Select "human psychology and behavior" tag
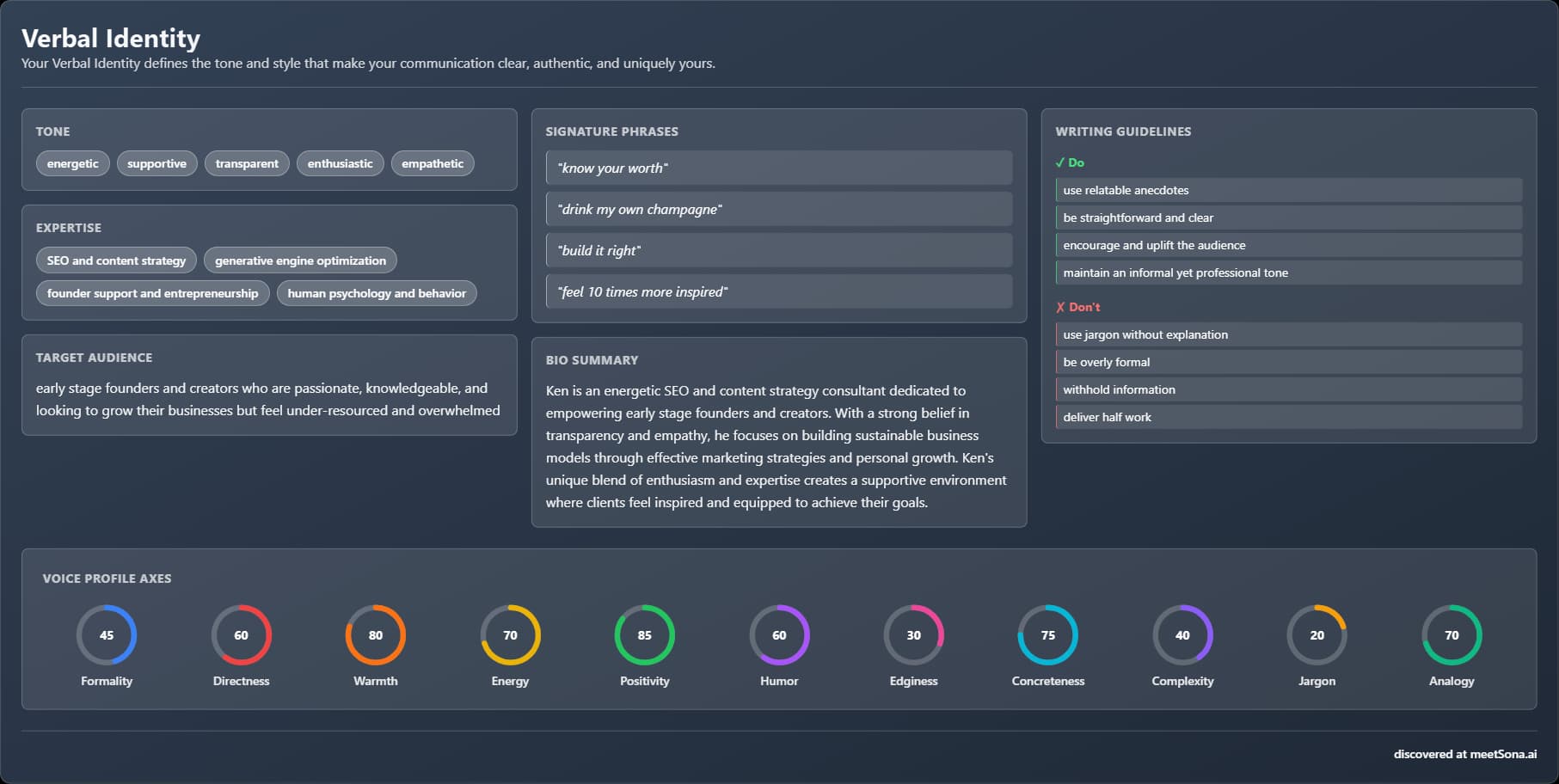 click(377, 293)
